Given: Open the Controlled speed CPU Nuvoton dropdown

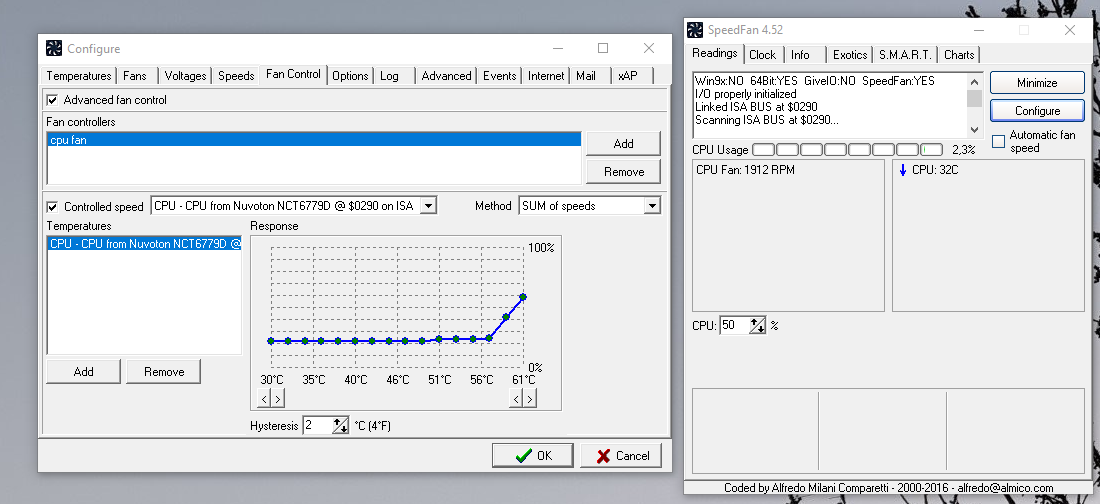Looking at the screenshot, I should click(x=429, y=206).
